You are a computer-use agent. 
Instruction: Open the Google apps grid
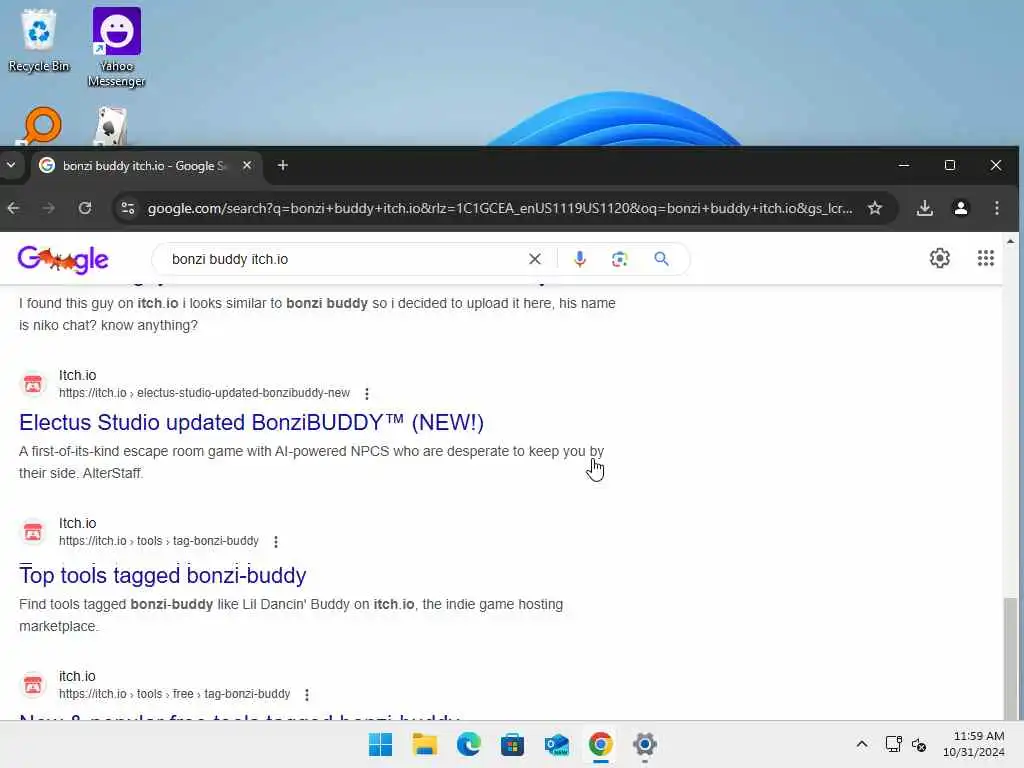pos(985,259)
